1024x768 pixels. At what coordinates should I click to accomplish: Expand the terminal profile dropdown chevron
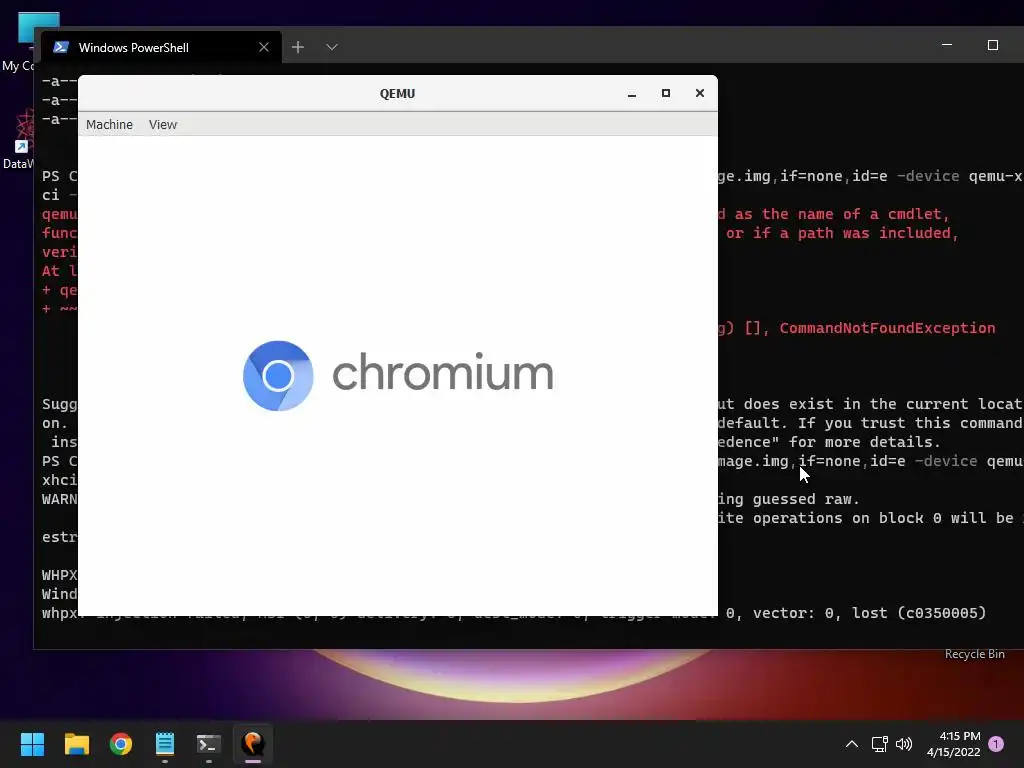[x=332, y=47]
